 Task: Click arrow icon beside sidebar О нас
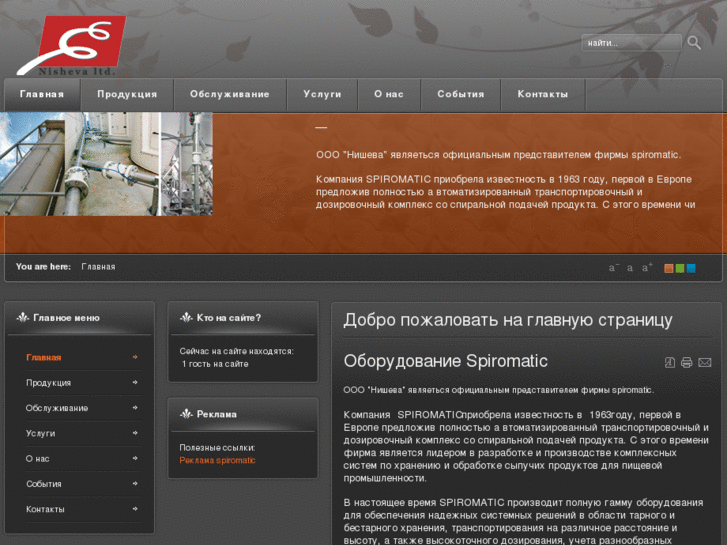(135, 458)
